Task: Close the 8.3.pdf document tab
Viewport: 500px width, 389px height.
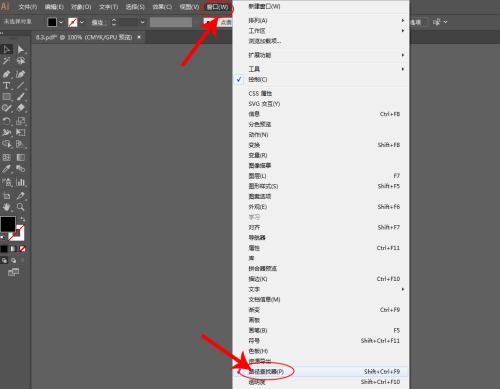Action: pyautogui.click(x=139, y=37)
